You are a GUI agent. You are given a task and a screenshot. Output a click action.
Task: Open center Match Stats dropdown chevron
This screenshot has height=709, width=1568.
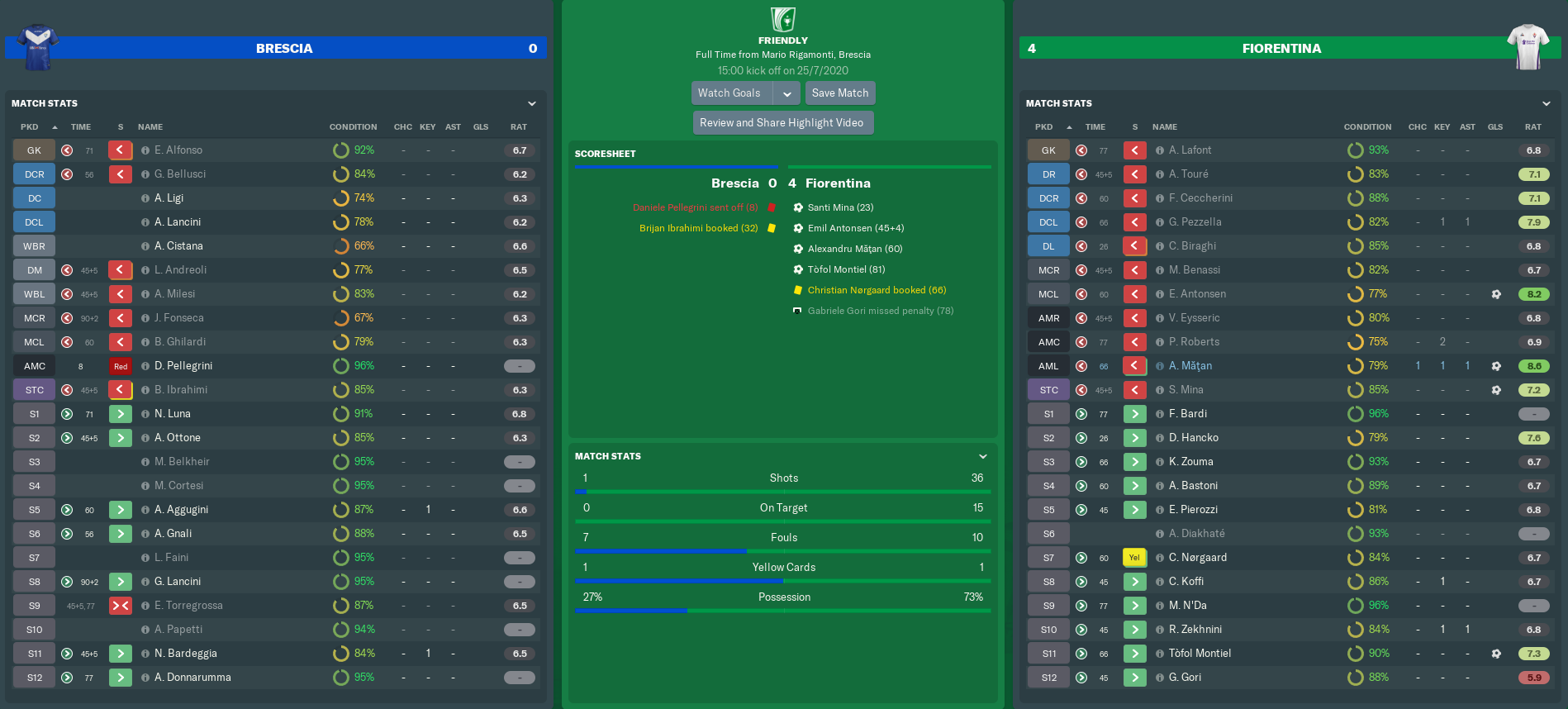pyautogui.click(x=983, y=456)
